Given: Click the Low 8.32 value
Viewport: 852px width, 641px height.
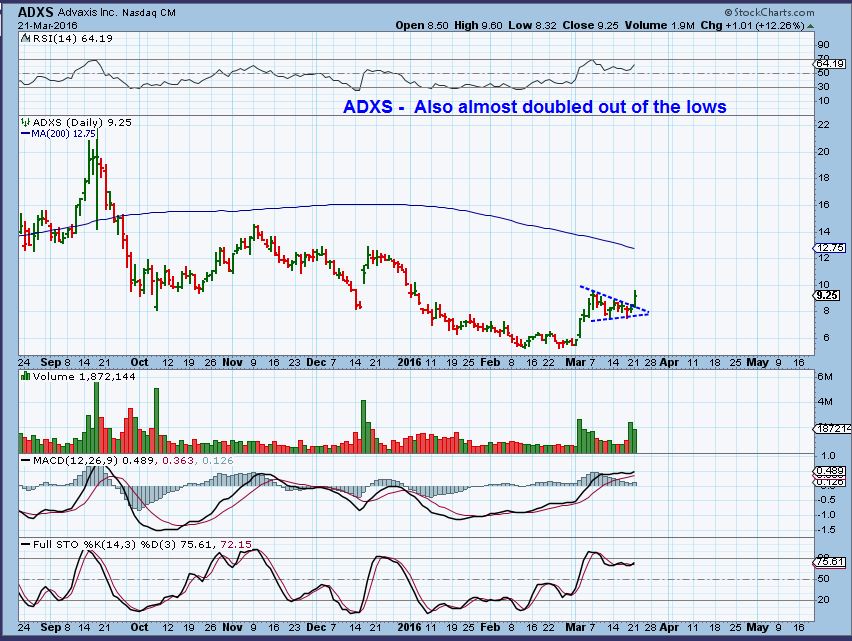Looking at the screenshot, I should click(x=532, y=25).
